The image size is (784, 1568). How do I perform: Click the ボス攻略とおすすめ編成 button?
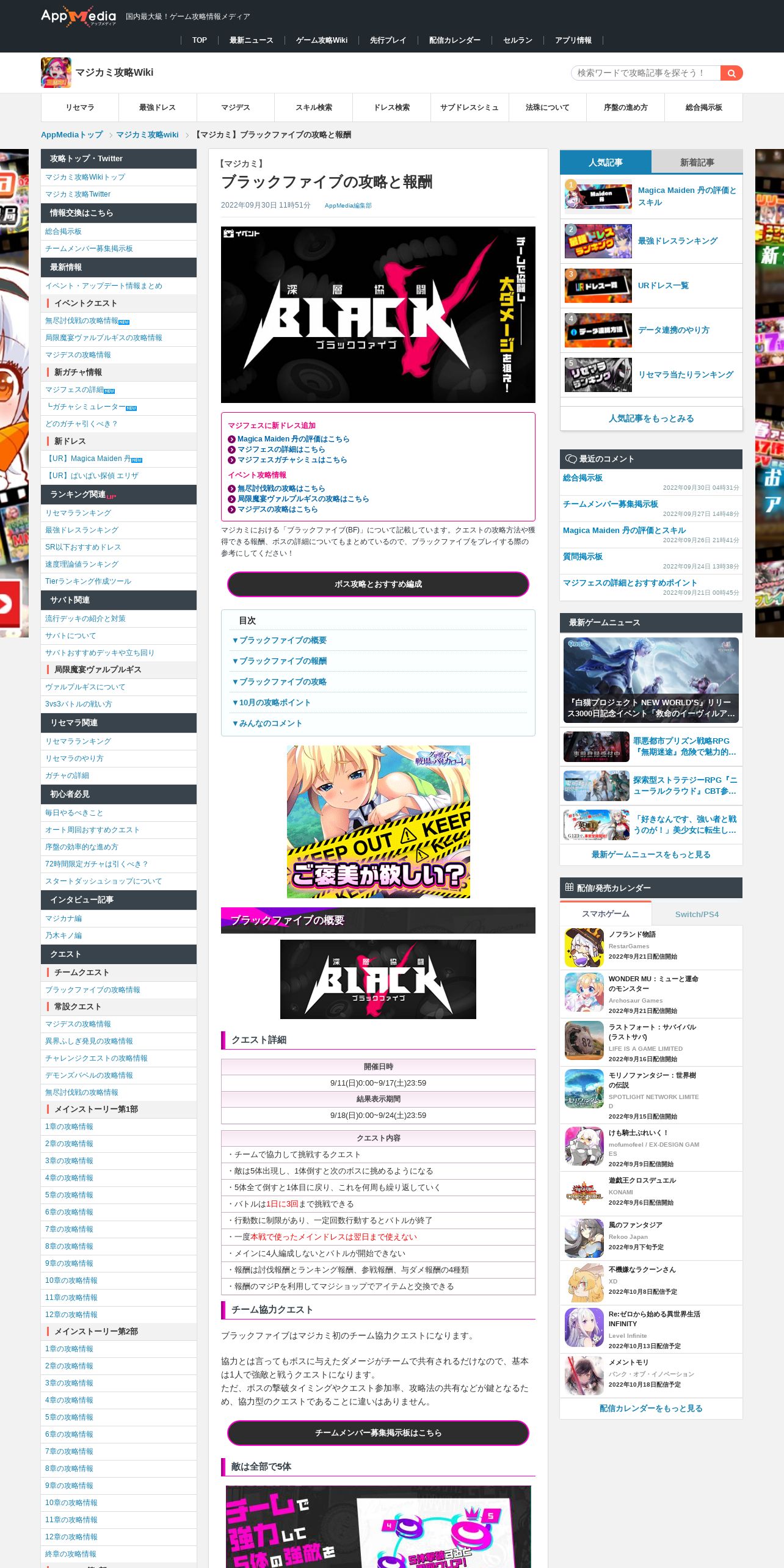coord(378,584)
